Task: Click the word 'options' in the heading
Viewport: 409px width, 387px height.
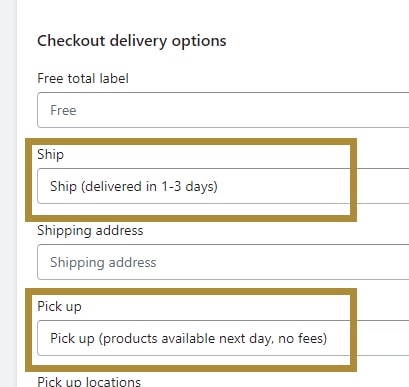Action: point(199,41)
